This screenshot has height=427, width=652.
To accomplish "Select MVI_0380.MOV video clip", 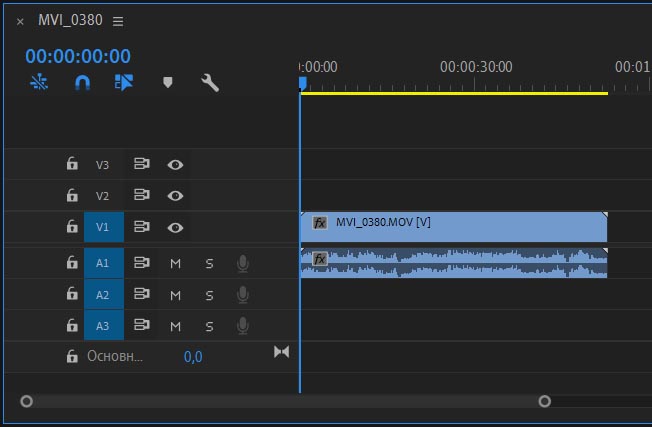I will (x=454, y=227).
